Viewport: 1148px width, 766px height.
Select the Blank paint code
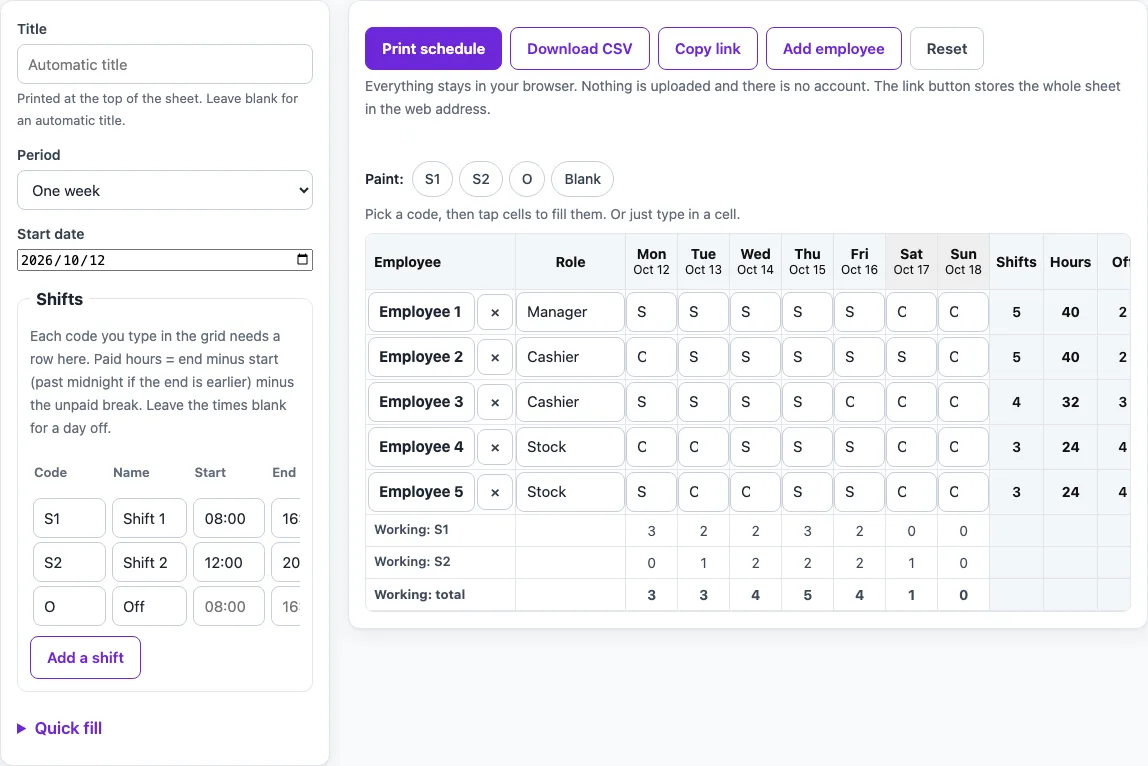(x=582, y=179)
